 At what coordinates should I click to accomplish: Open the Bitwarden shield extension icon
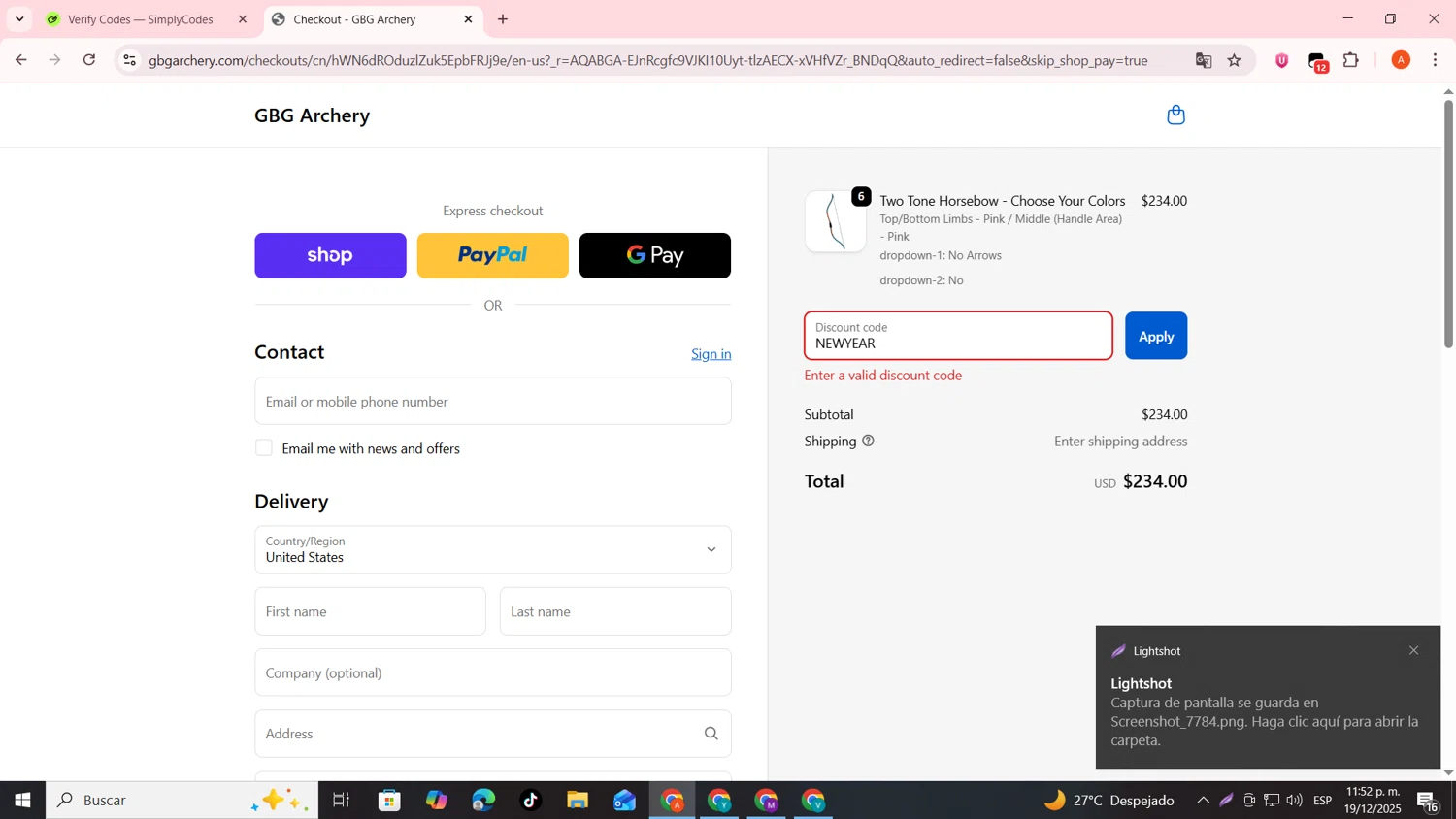click(1282, 60)
